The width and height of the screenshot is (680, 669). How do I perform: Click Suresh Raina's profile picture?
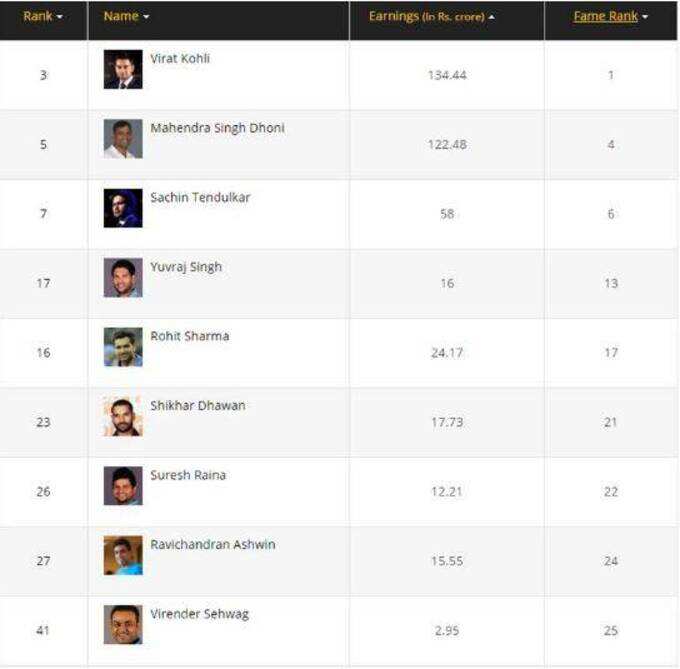[123, 486]
